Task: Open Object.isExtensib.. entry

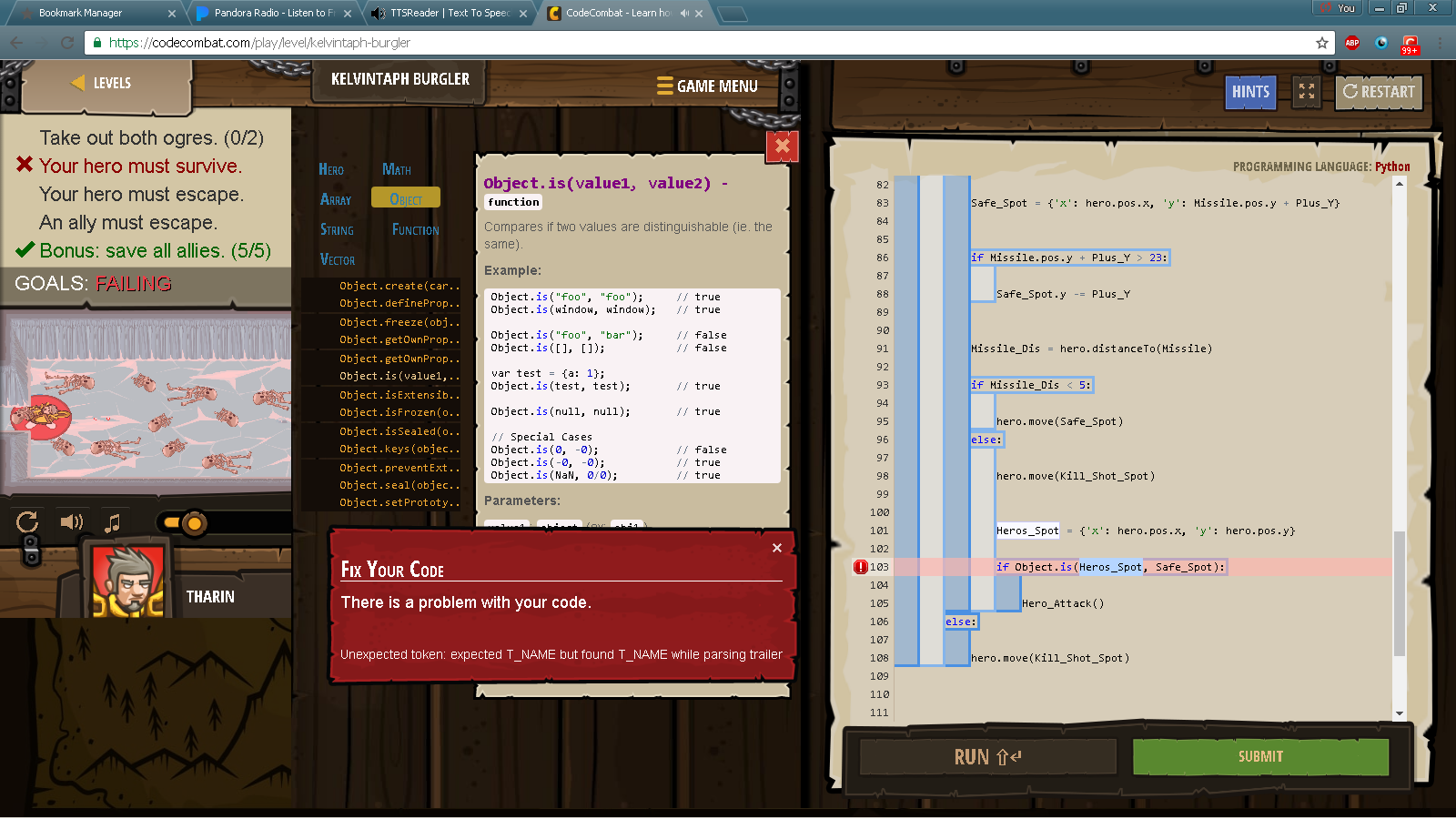Action: 399,395
